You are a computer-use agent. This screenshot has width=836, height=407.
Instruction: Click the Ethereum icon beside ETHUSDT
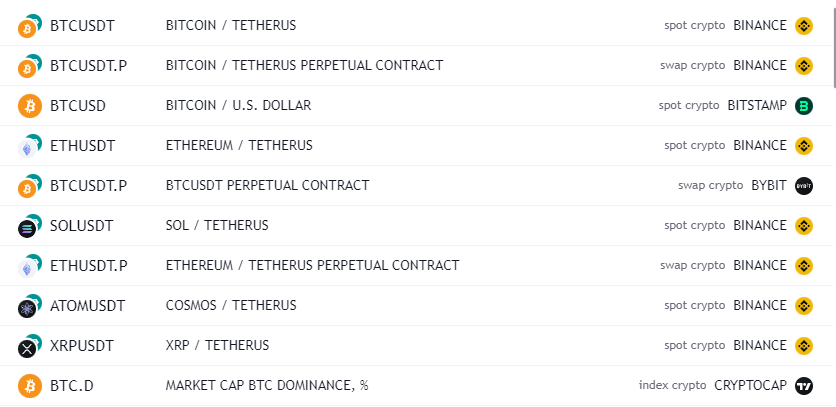click(x=28, y=147)
